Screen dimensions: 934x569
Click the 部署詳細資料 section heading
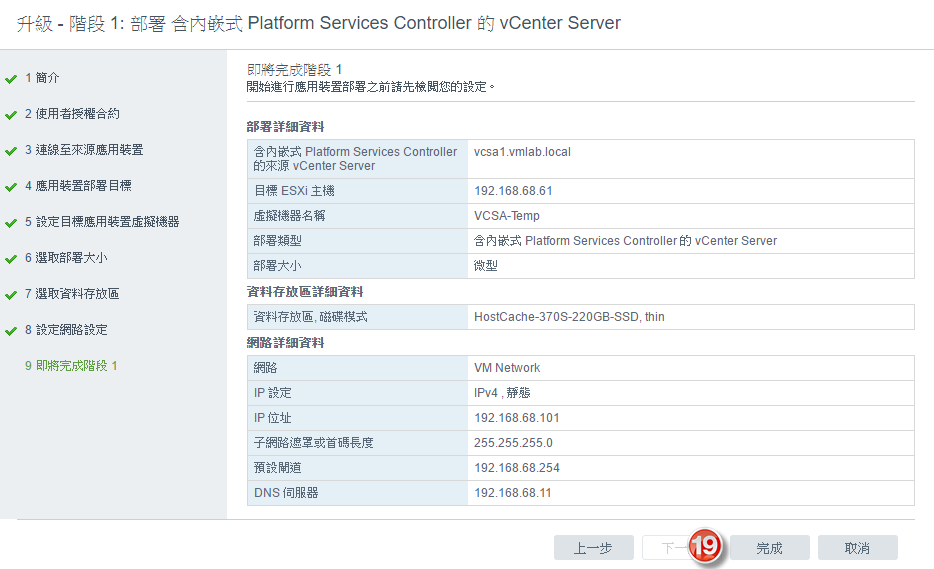click(x=285, y=127)
